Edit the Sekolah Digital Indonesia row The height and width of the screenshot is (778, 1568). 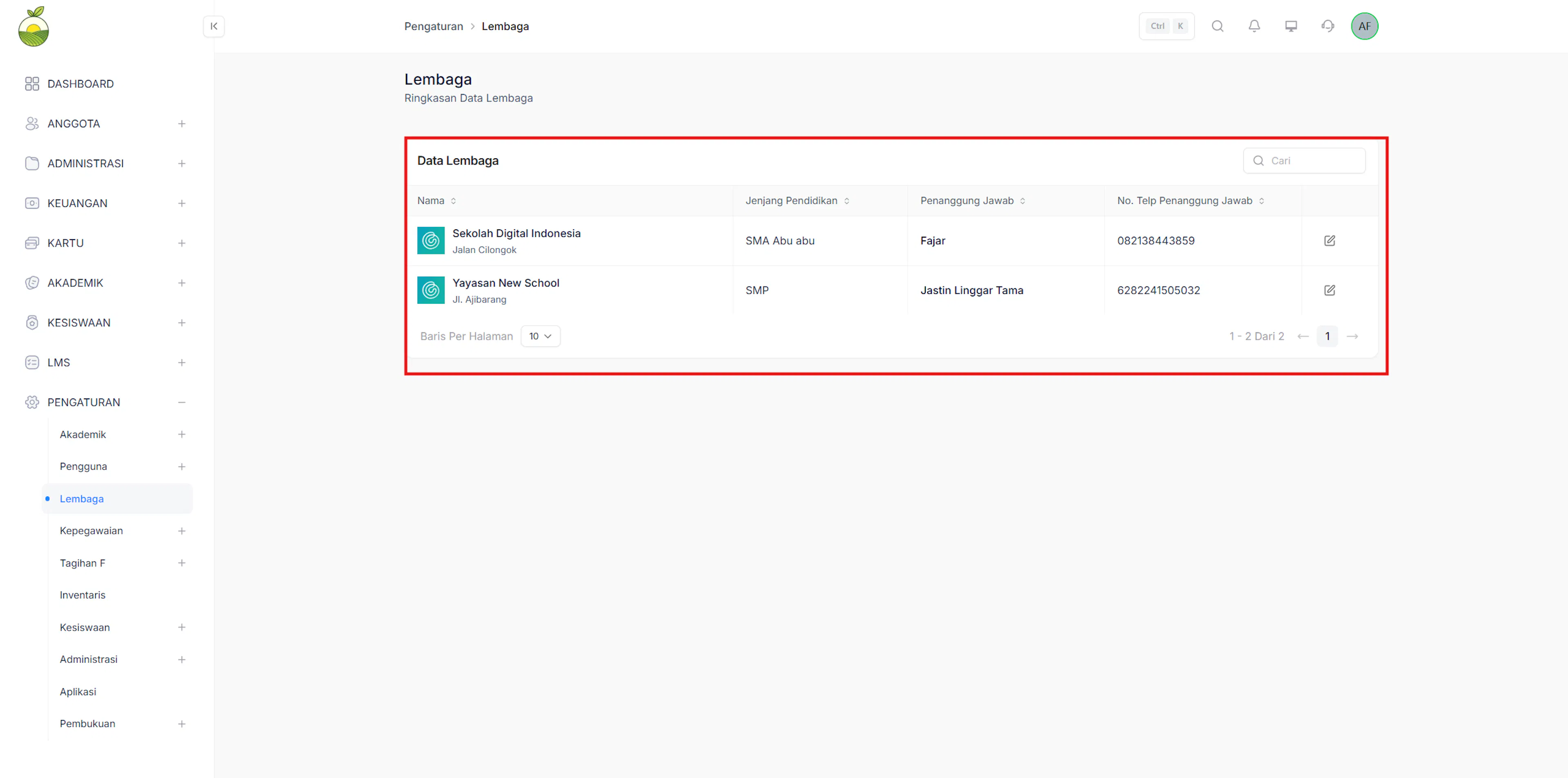coord(1330,241)
